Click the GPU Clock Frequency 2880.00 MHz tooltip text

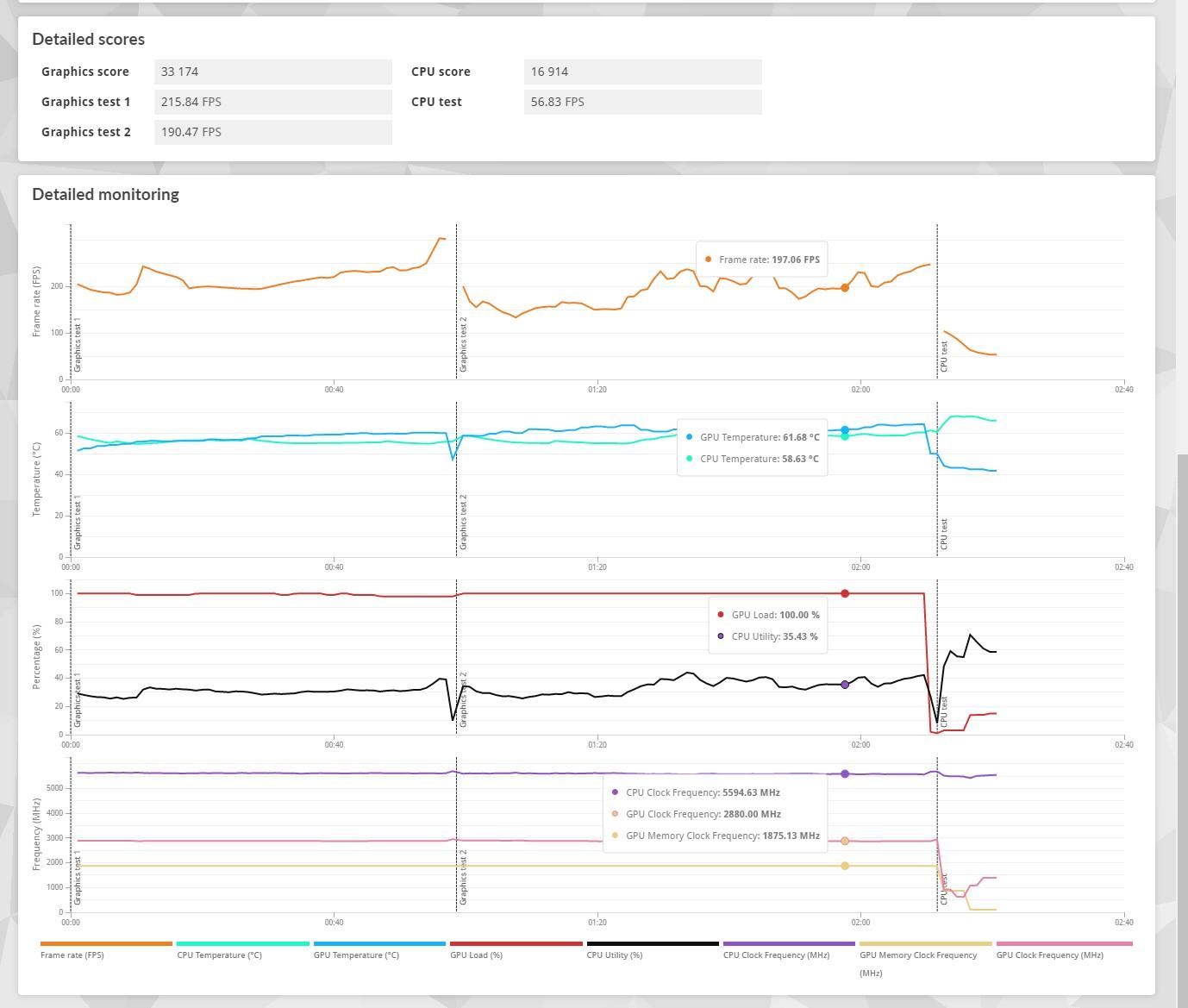pos(703,814)
